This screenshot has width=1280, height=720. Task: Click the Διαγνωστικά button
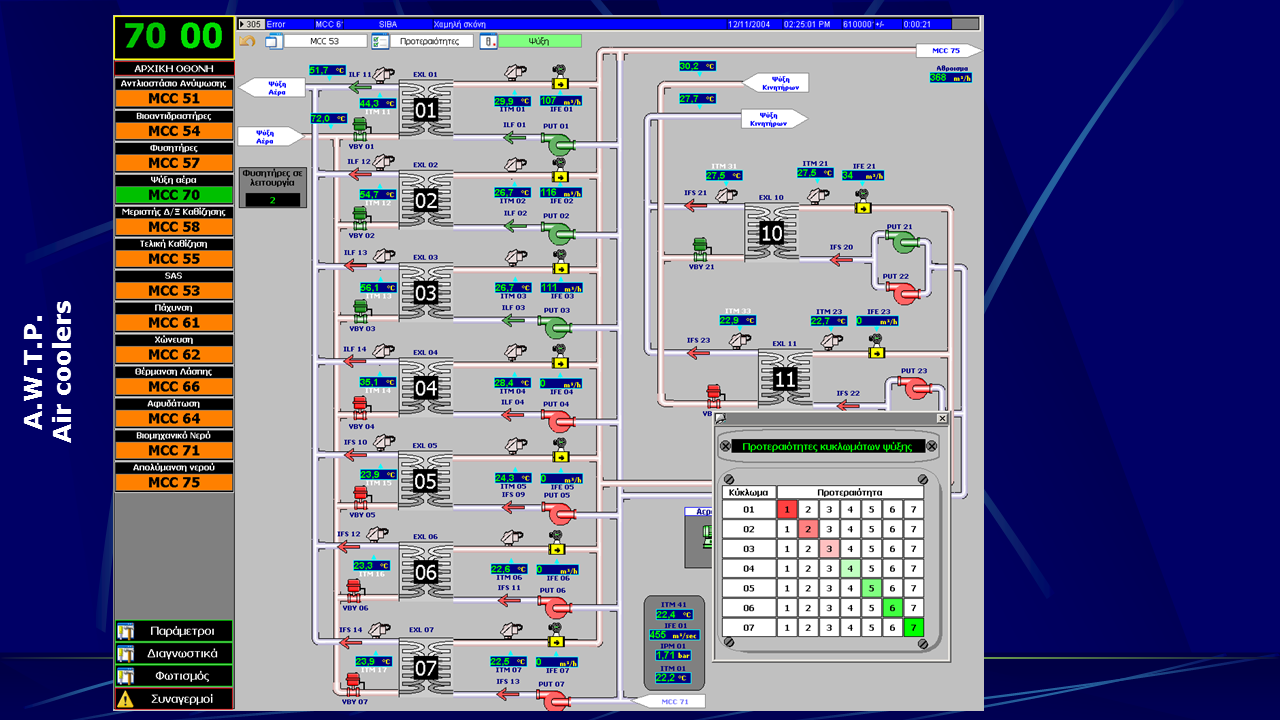coord(174,653)
